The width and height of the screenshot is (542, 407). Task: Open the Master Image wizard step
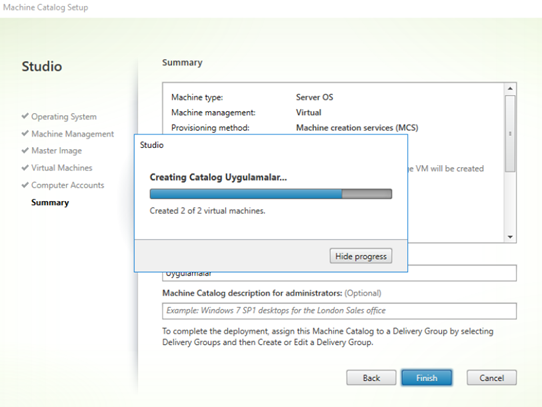[57, 151]
